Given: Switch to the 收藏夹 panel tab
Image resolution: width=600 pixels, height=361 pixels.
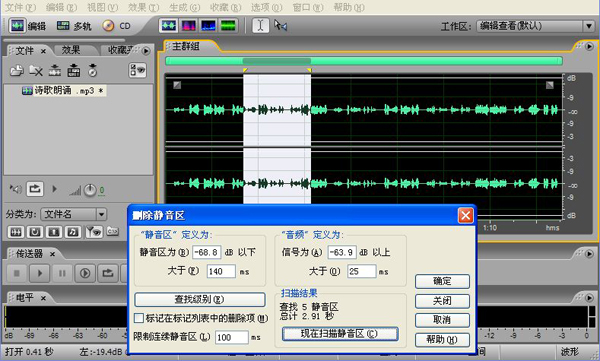Looking at the screenshot, I should click(121, 50).
